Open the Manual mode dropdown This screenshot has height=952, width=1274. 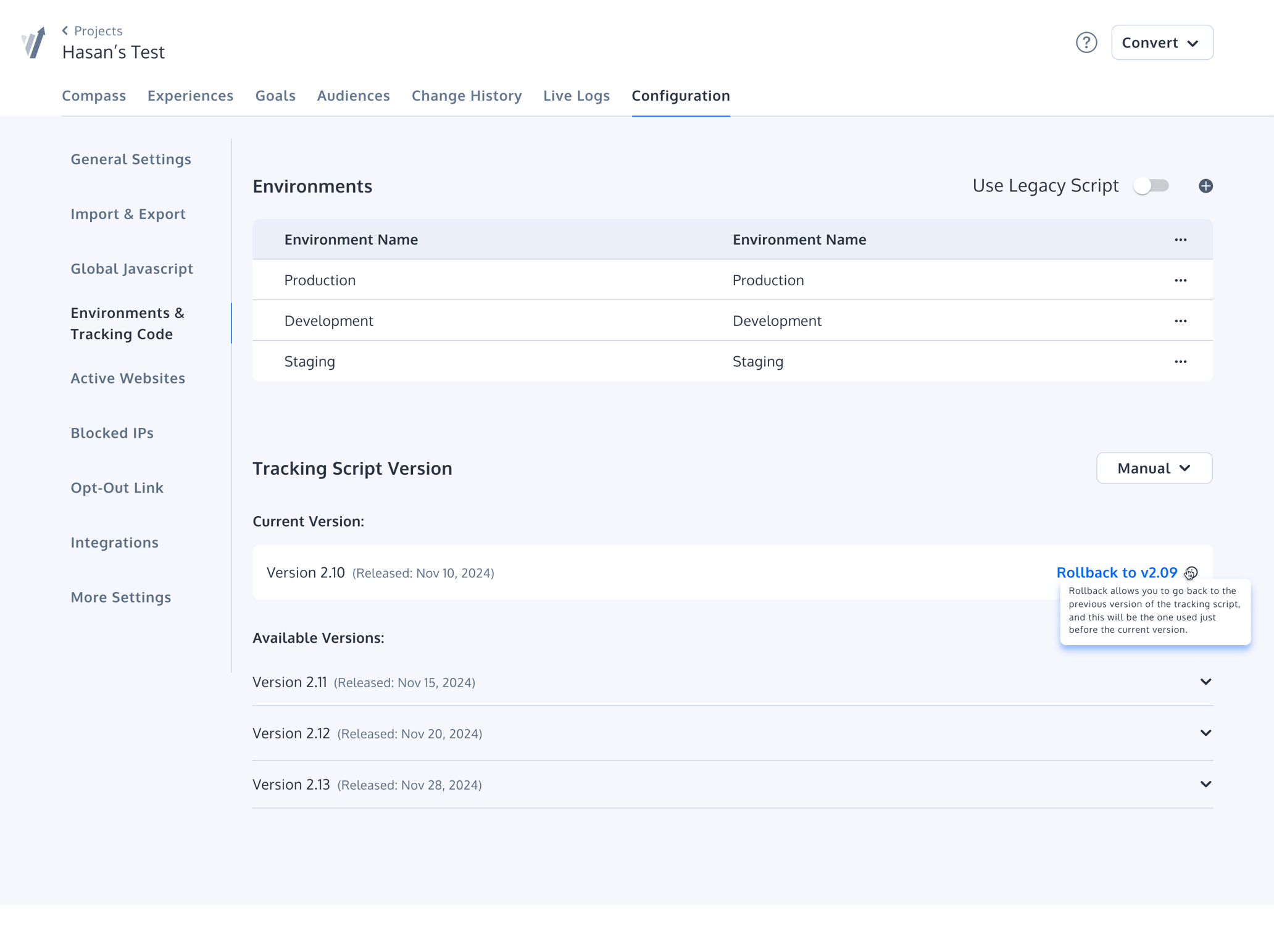click(1154, 468)
